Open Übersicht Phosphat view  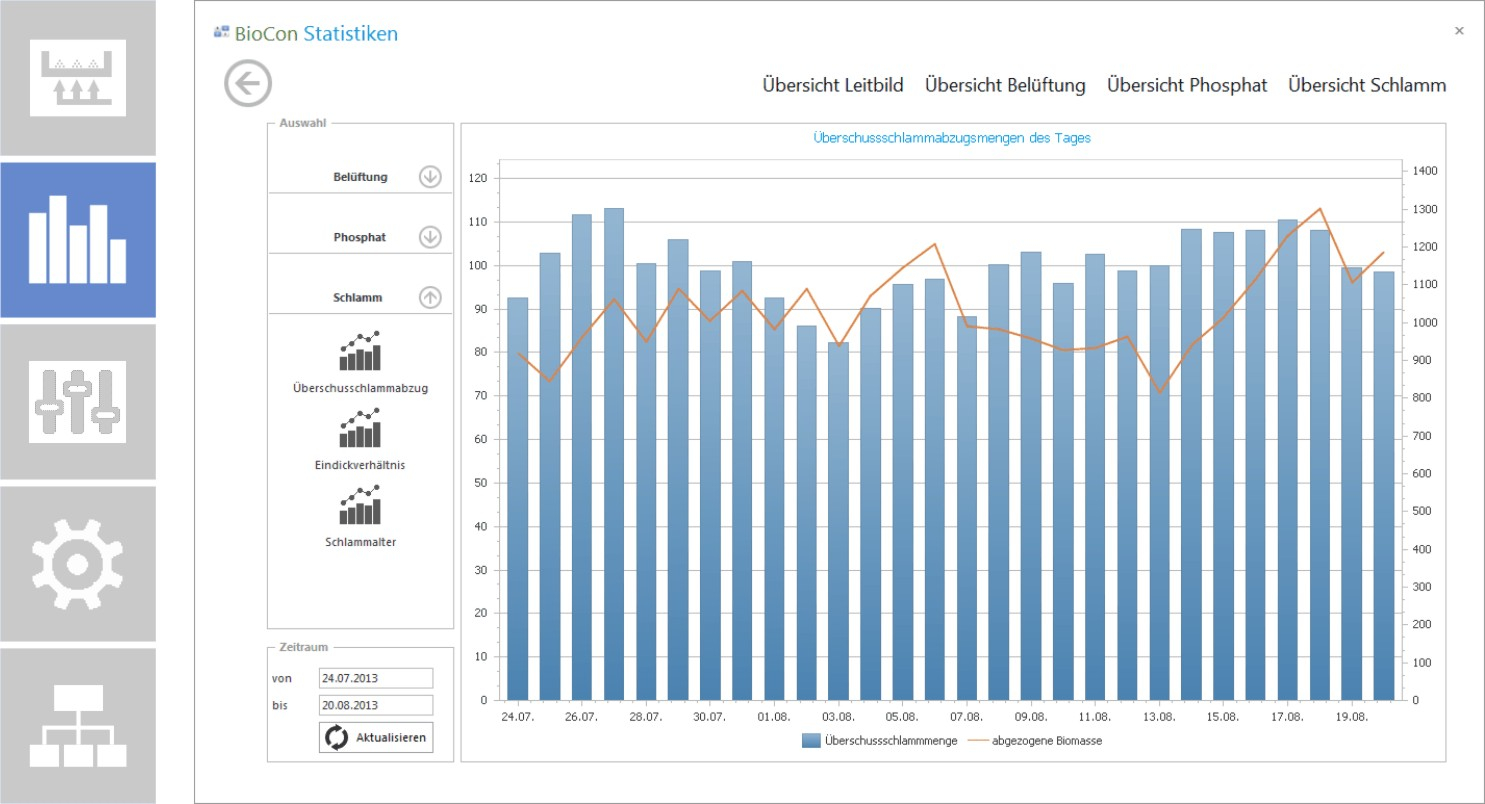pos(1187,85)
